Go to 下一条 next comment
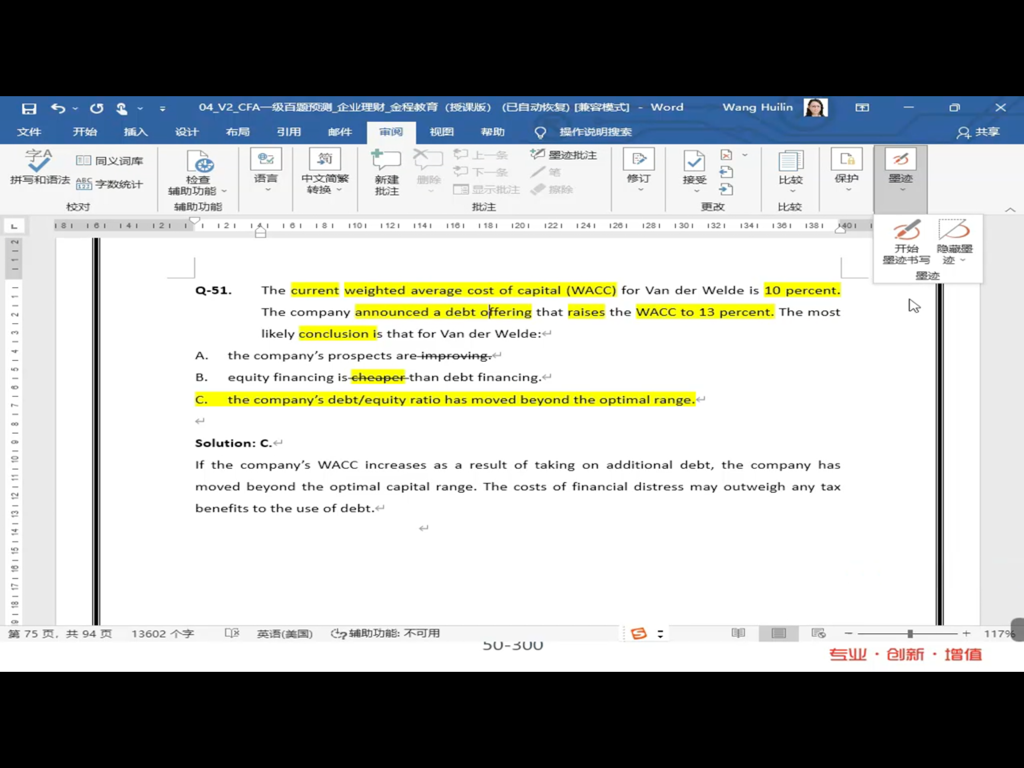 (x=481, y=172)
